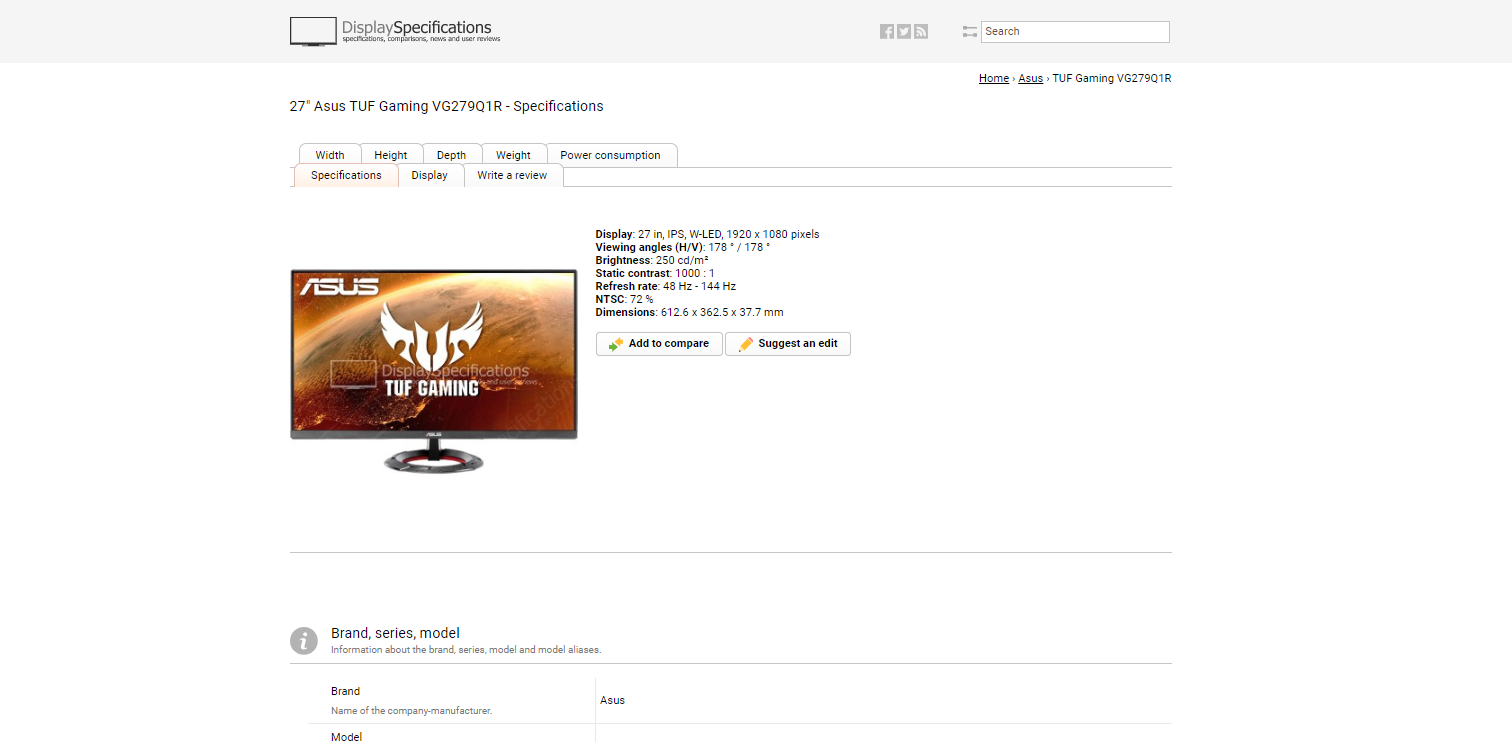Screen dimensions: 1512x742
Task: Open the Depth tab
Action: pos(452,155)
